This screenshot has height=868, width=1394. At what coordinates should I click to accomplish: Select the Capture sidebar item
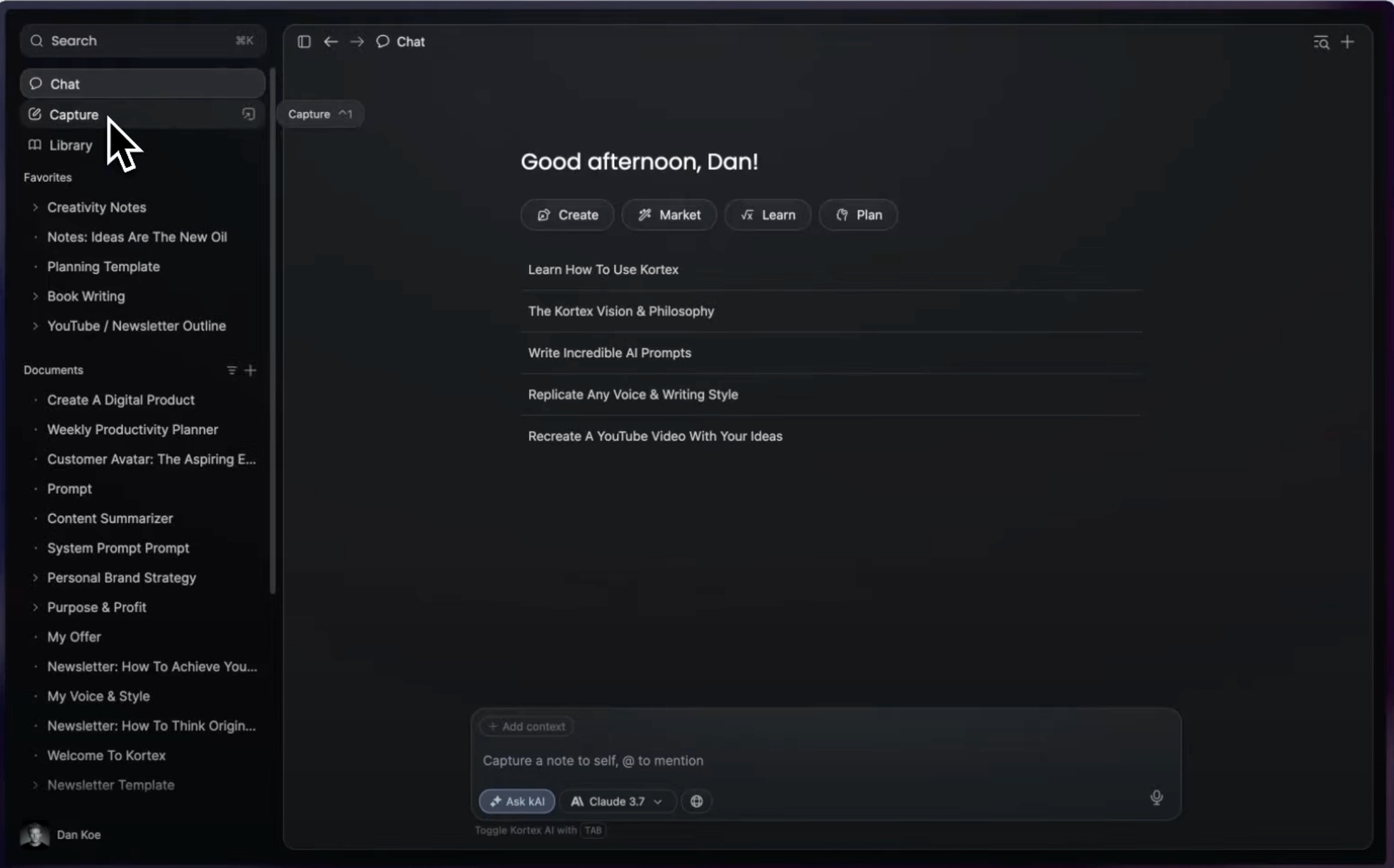pyautogui.click(x=74, y=115)
